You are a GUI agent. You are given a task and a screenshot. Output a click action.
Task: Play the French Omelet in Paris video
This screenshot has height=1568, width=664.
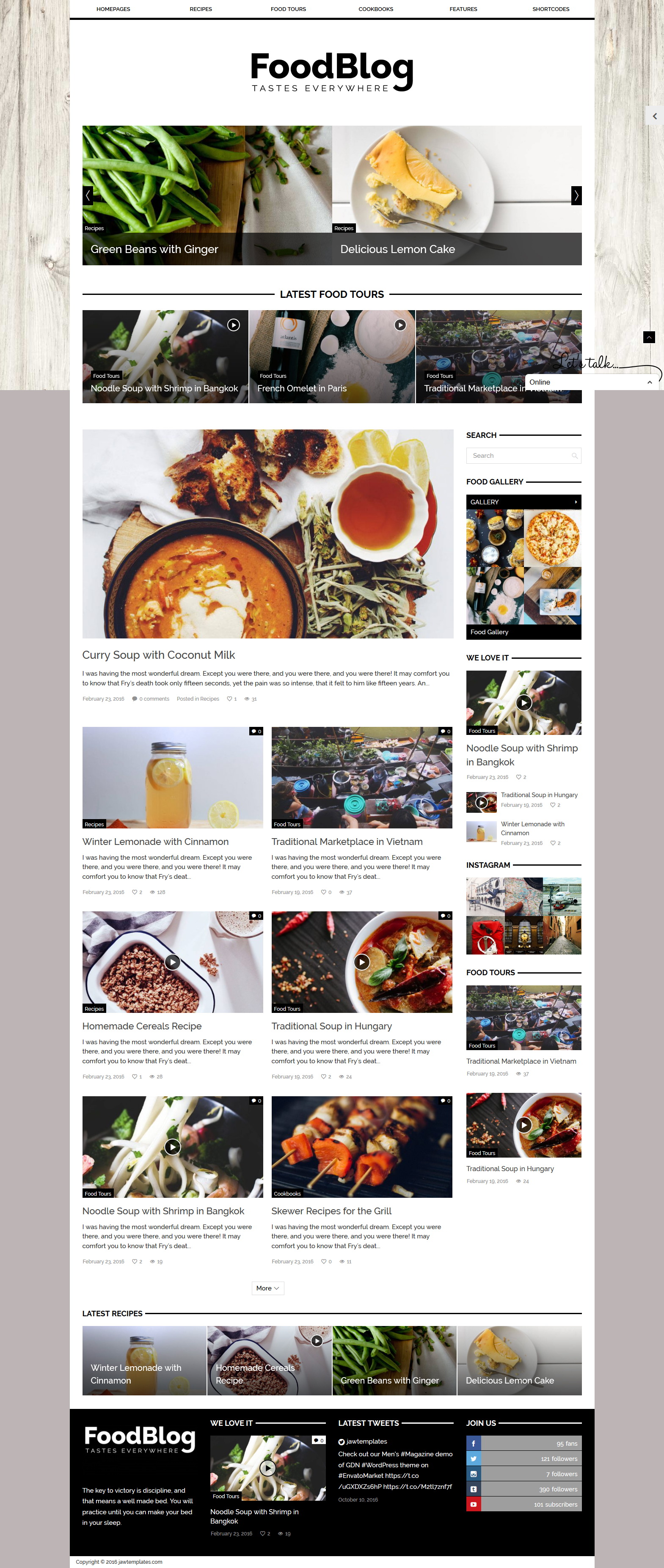coord(400,325)
